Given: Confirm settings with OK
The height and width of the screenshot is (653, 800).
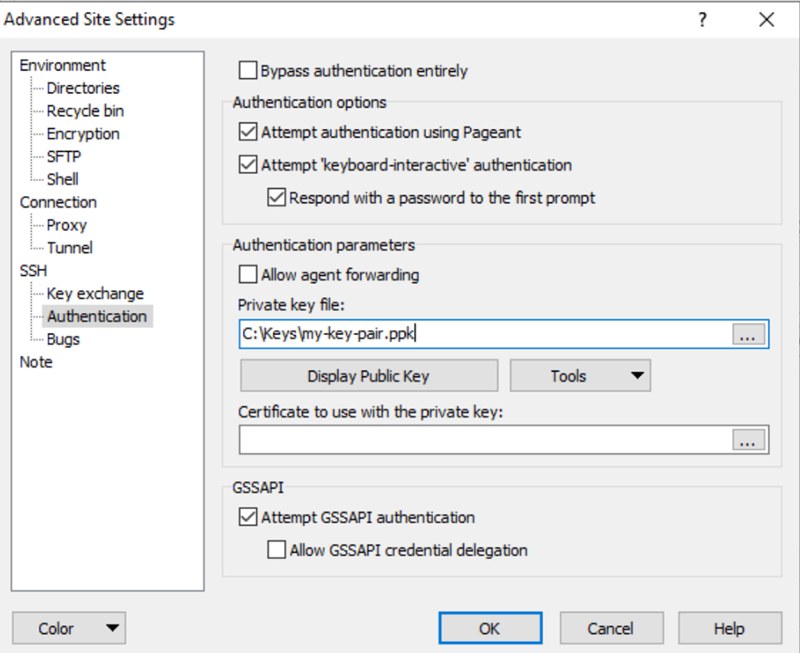Looking at the screenshot, I should pyautogui.click(x=489, y=628).
